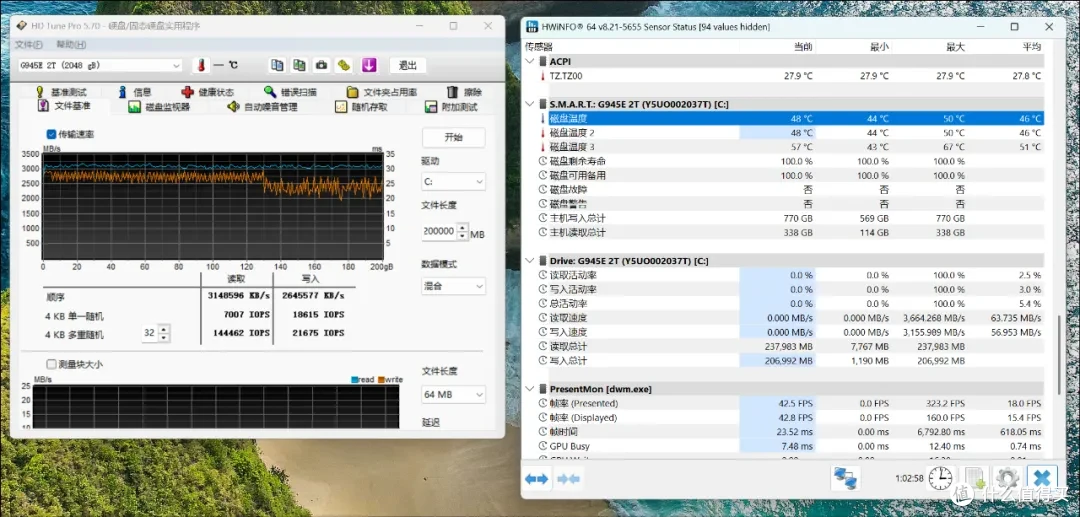Switch to the 擦除 tab

point(464,92)
